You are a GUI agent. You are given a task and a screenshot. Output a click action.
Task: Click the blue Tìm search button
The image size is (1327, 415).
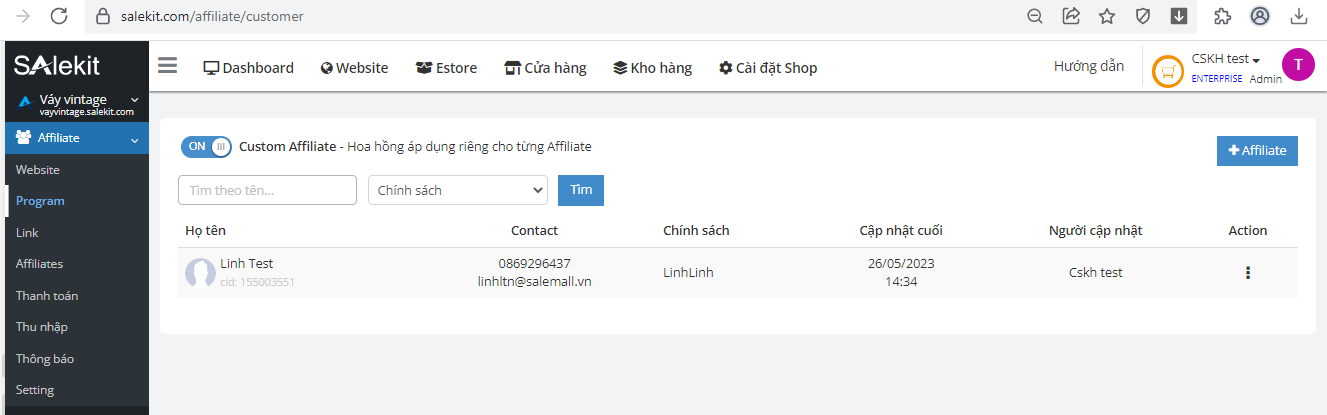[580, 190]
